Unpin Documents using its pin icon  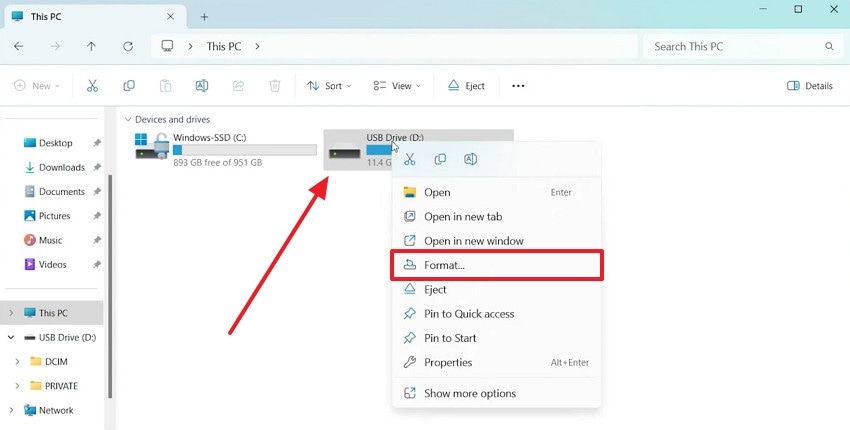point(96,191)
